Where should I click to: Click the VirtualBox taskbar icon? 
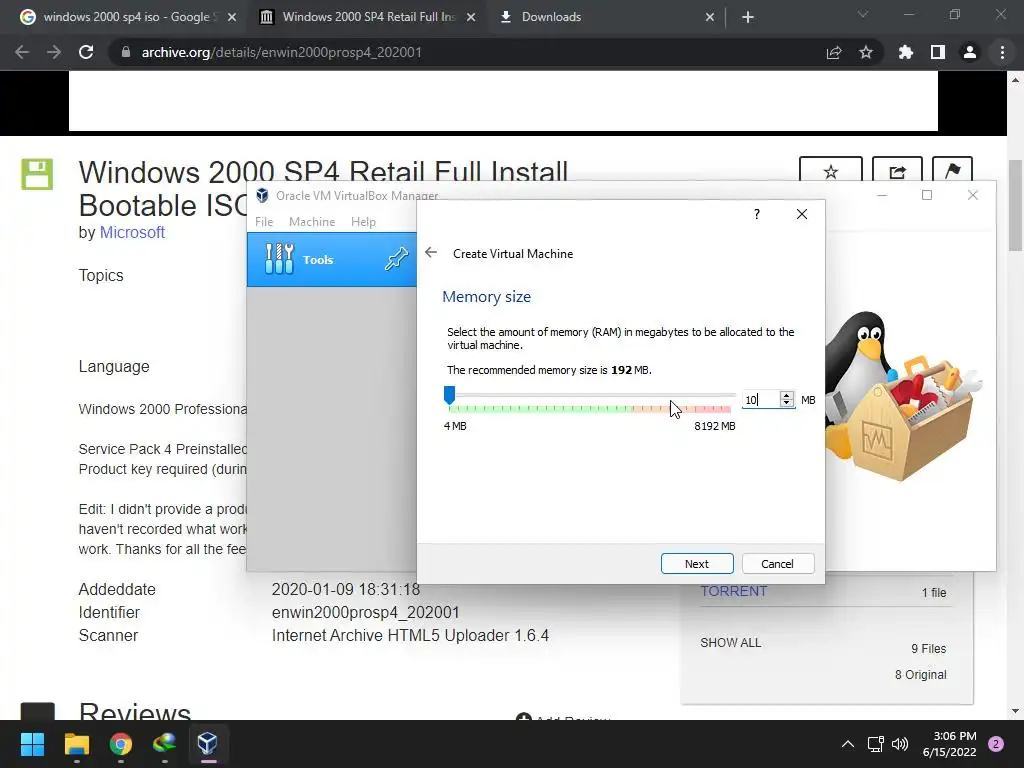[208, 743]
